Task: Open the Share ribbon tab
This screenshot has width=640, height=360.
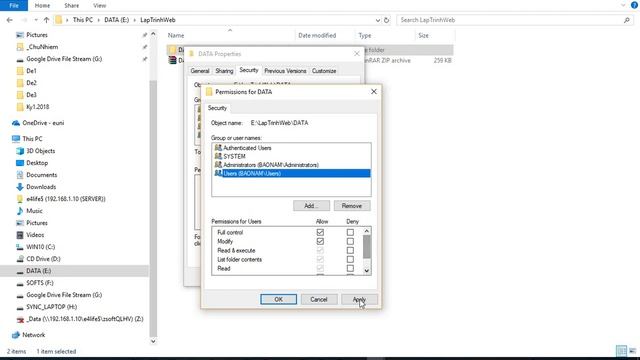Action: pos(71,5)
